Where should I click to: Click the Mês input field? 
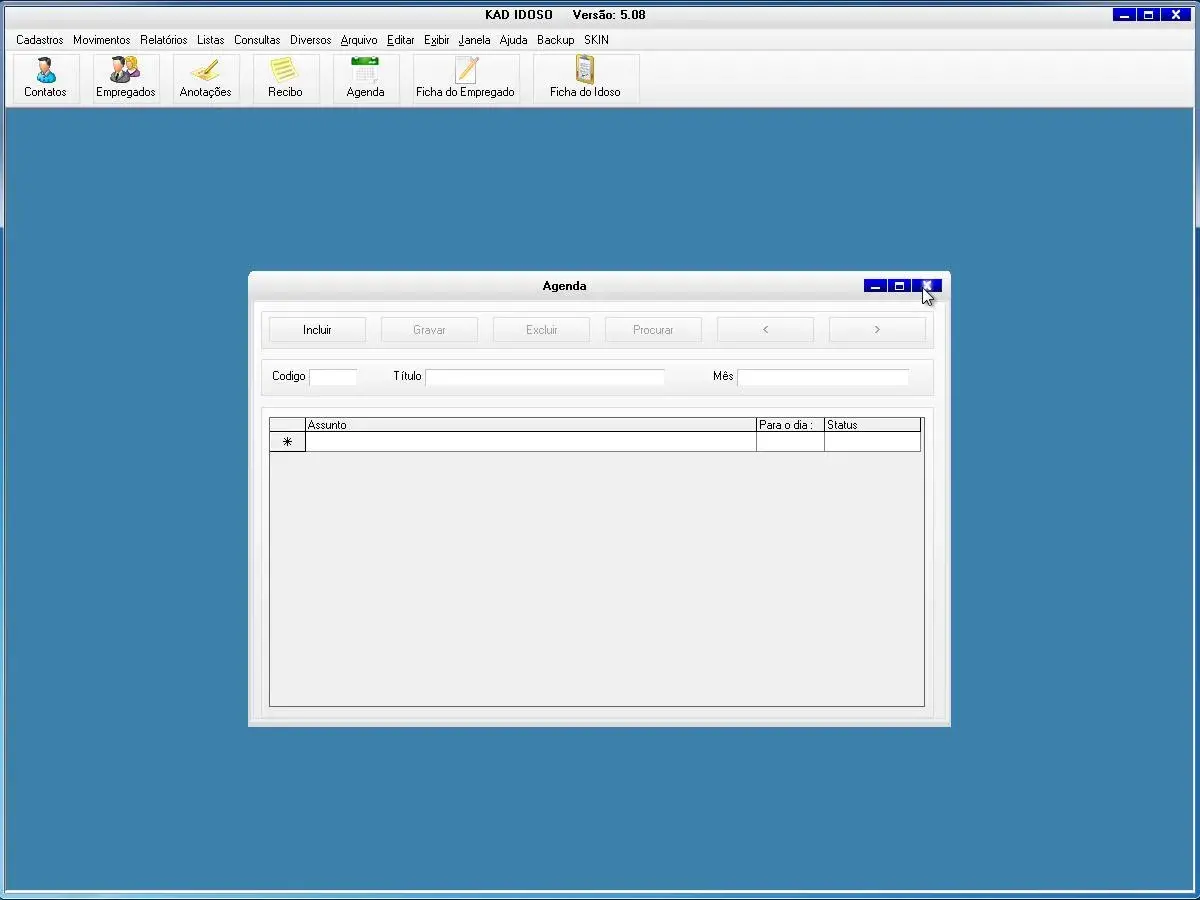[823, 377]
